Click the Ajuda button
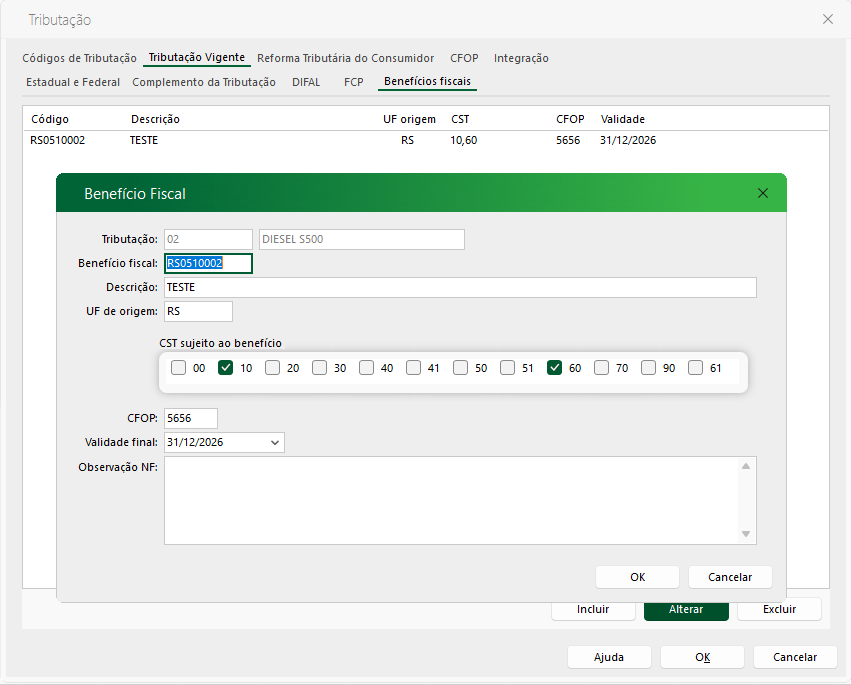This screenshot has height=685, width=851. click(608, 657)
